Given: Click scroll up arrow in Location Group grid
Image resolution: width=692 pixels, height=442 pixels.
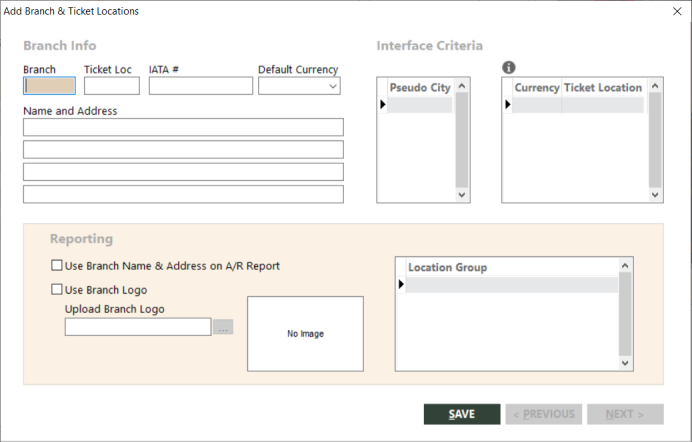Looking at the screenshot, I should (625, 266).
